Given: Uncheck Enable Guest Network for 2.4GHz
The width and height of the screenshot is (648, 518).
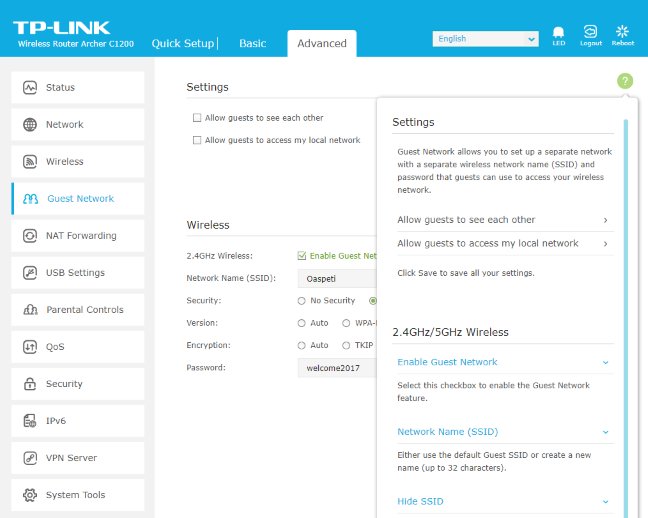Looking at the screenshot, I should coord(302,255).
